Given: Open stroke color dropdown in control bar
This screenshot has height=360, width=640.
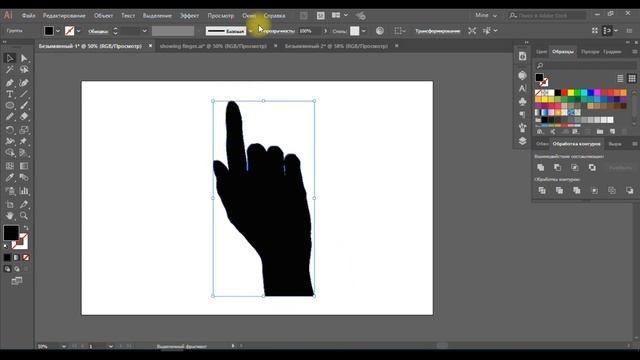Looking at the screenshot, I should [78, 31].
